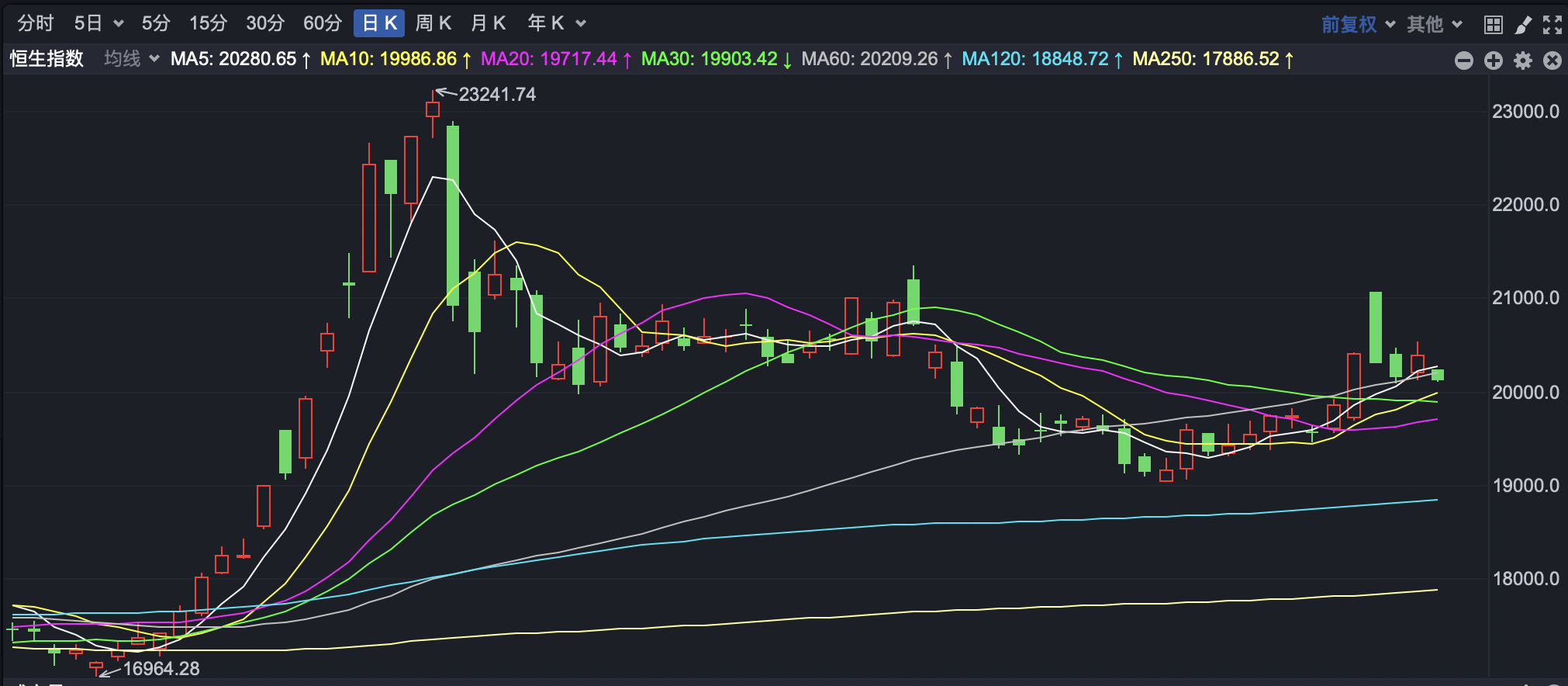
Task: Switch to 分时 view
Action: (35, 23)
